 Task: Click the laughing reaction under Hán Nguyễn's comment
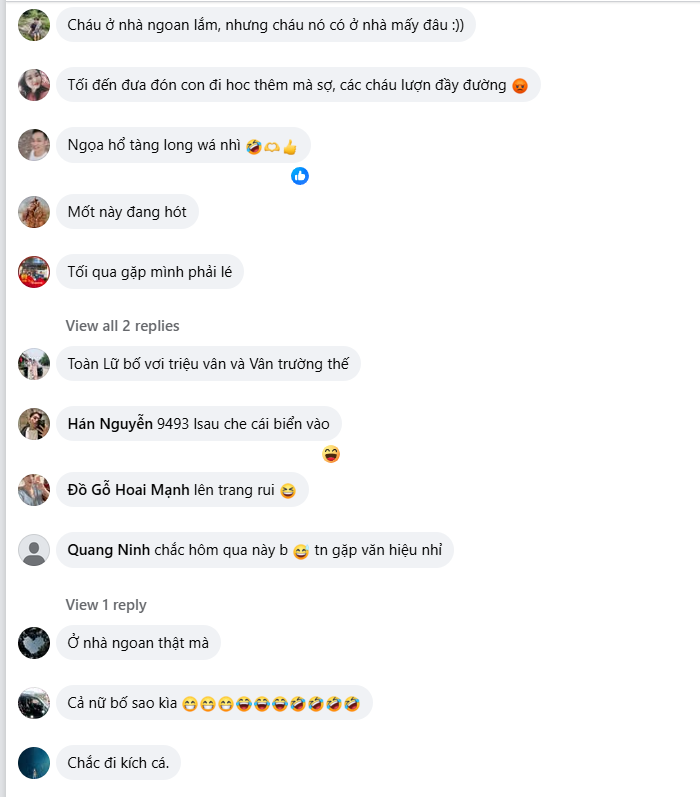click(x=331, y=454)
